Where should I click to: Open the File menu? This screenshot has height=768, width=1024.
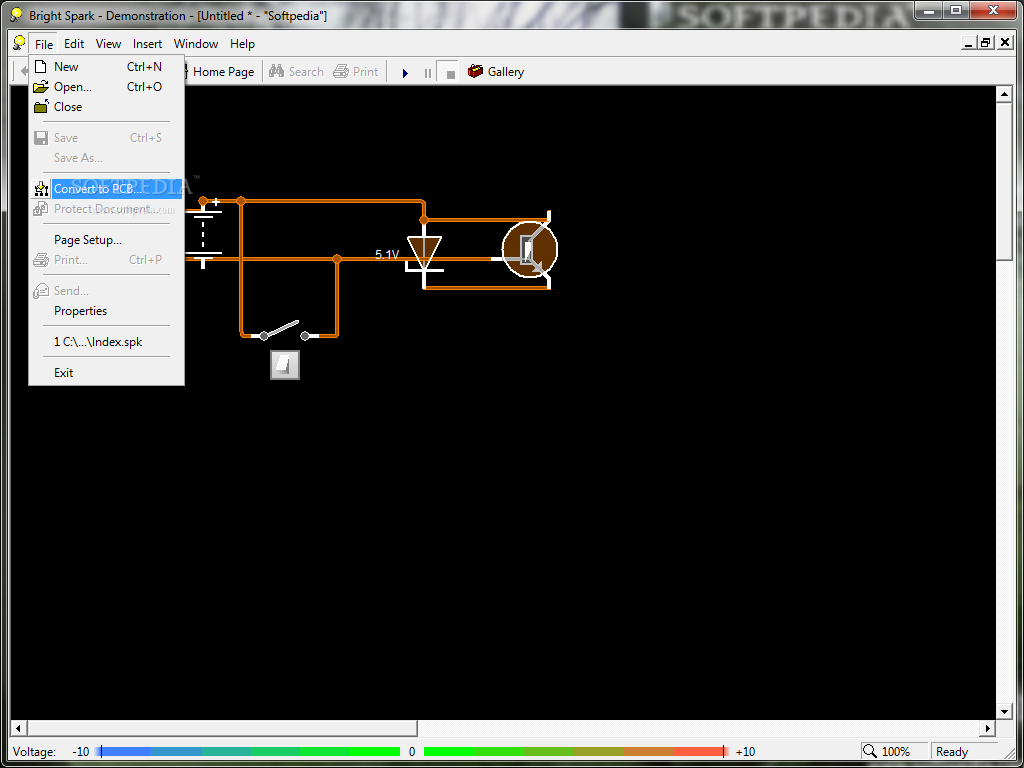tap(44, 44)
